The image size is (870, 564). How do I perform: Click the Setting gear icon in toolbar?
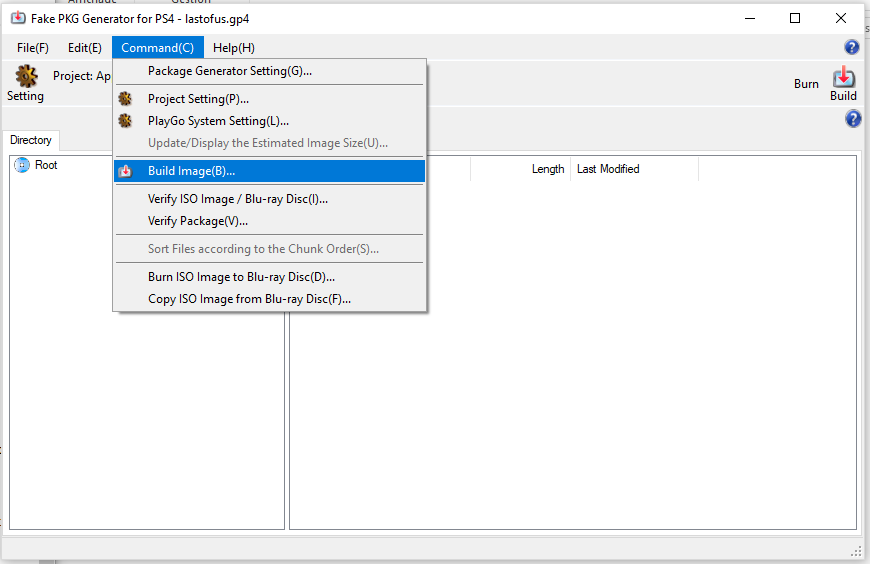(x=26, y=76)
